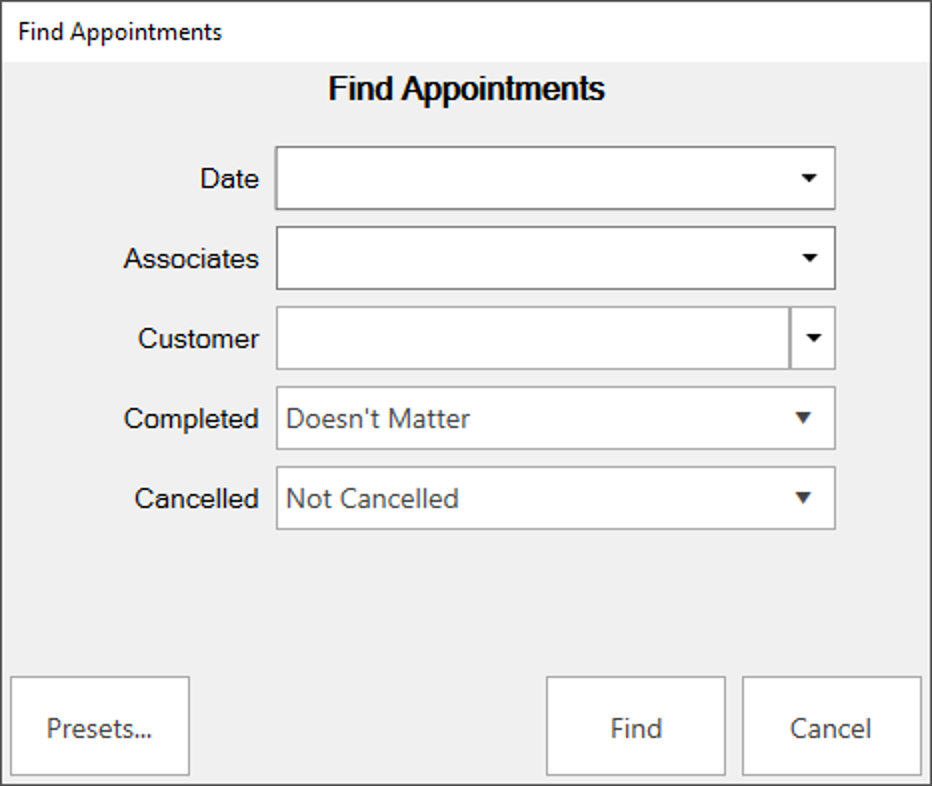Expand the Completed dropdown arrow
This screenshot has width=932, height=786.
(803, 419)
